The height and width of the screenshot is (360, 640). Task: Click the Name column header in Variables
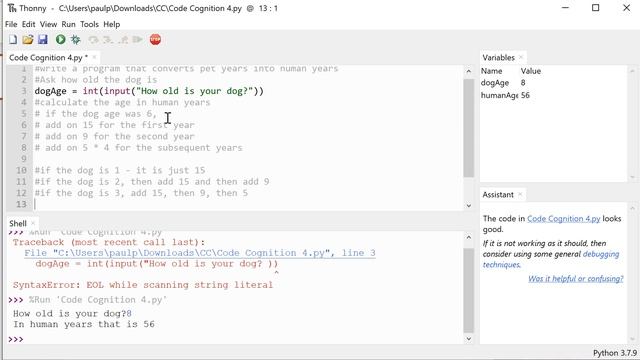(491, 71)
